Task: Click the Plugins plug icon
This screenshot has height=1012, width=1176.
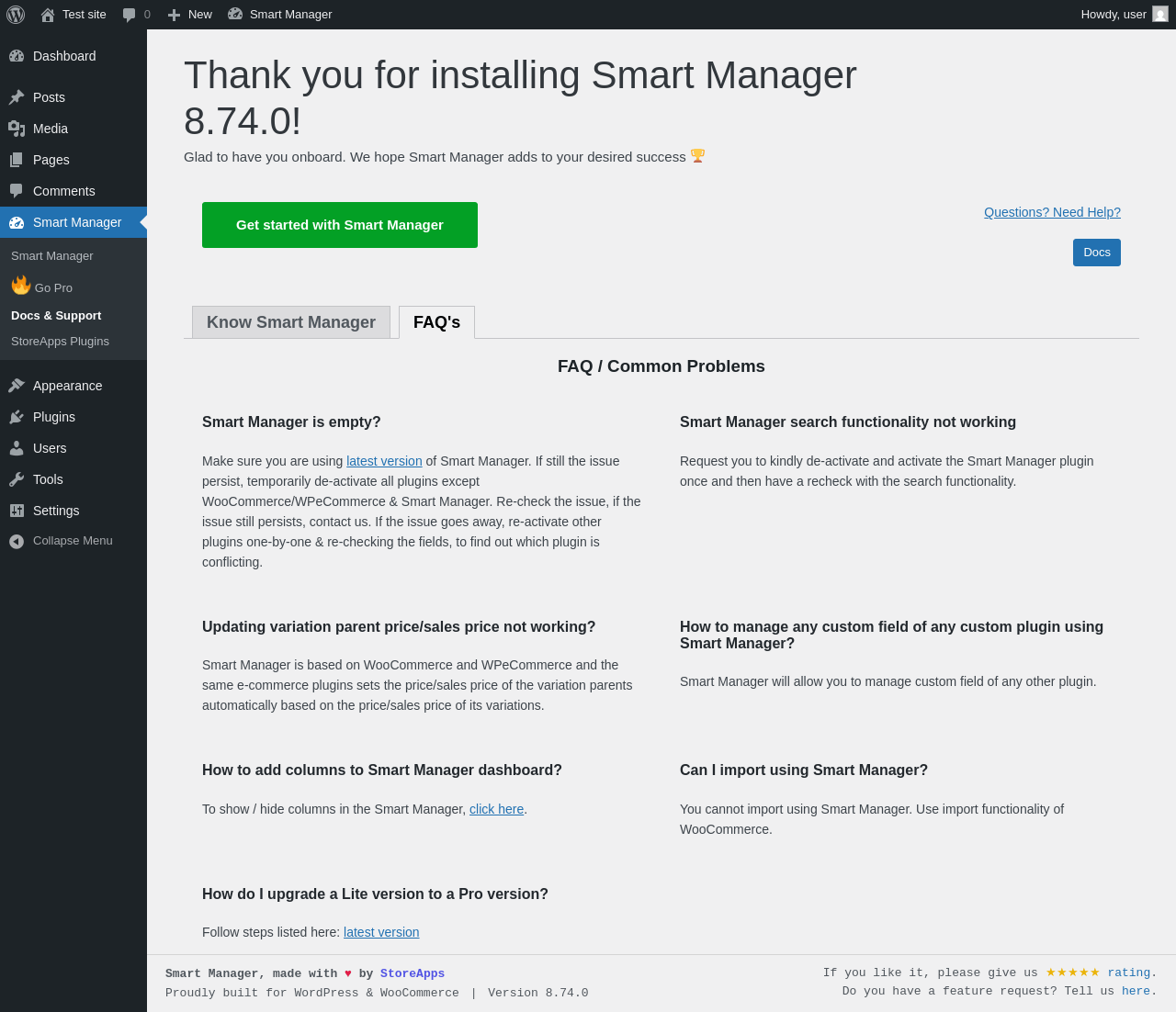Action: coord(17,417)
